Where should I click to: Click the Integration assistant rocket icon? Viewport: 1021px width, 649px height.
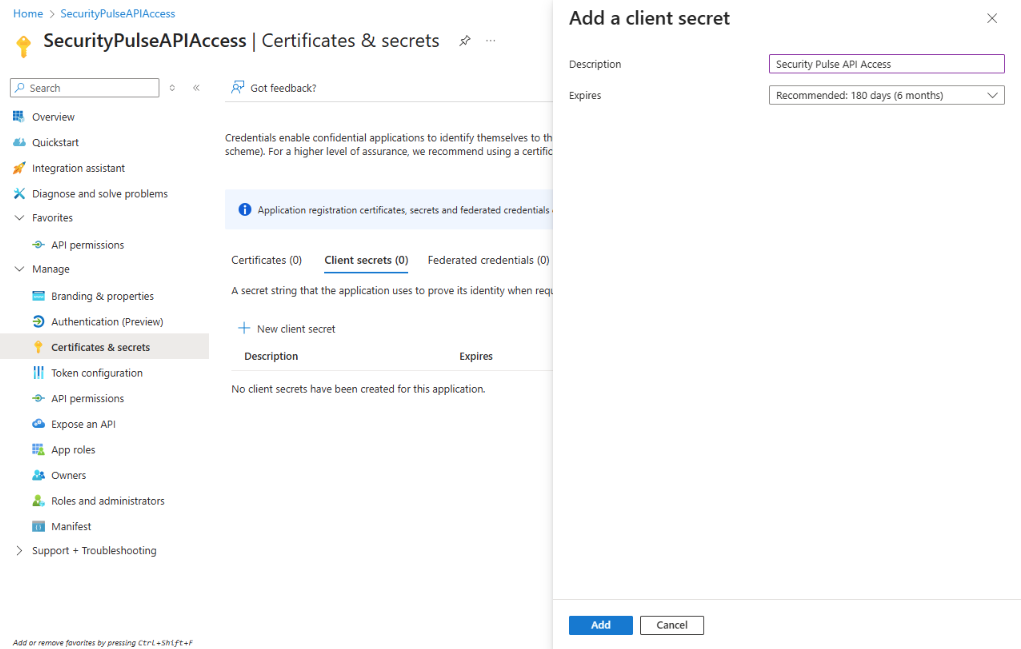(19, 168)
